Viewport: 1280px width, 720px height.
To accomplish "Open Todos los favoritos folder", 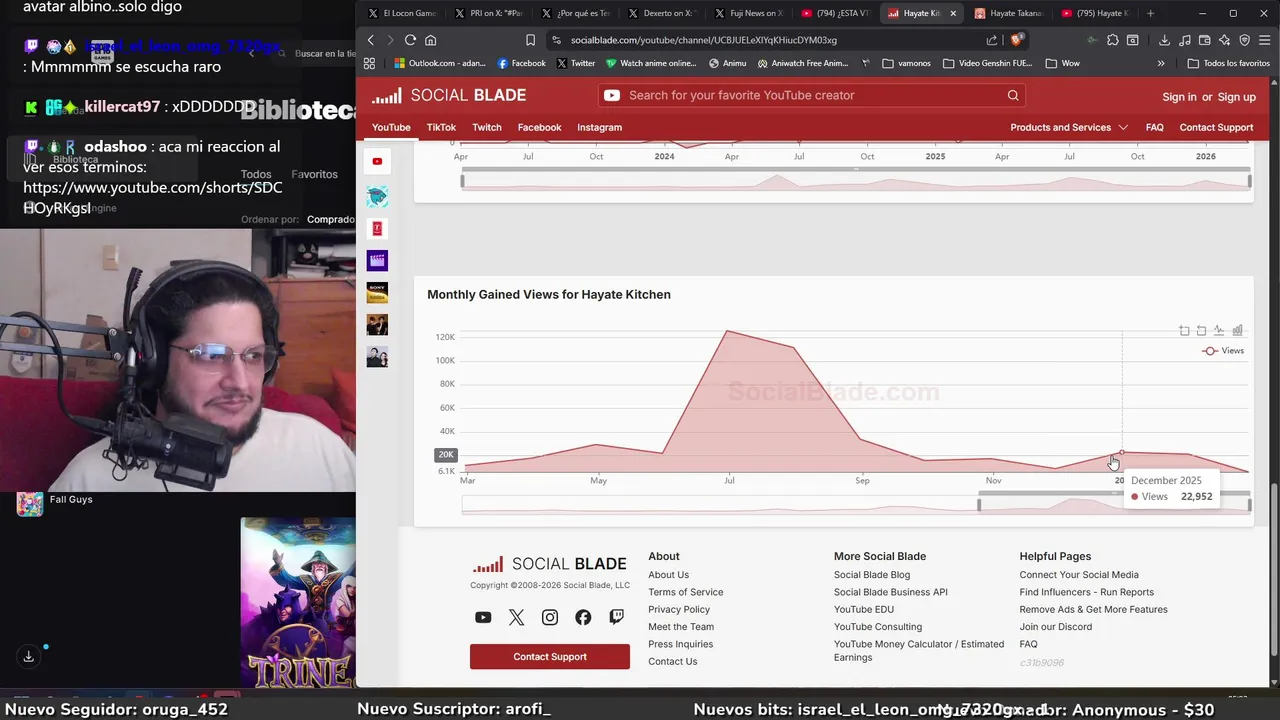I will (x=1228, y=63).
